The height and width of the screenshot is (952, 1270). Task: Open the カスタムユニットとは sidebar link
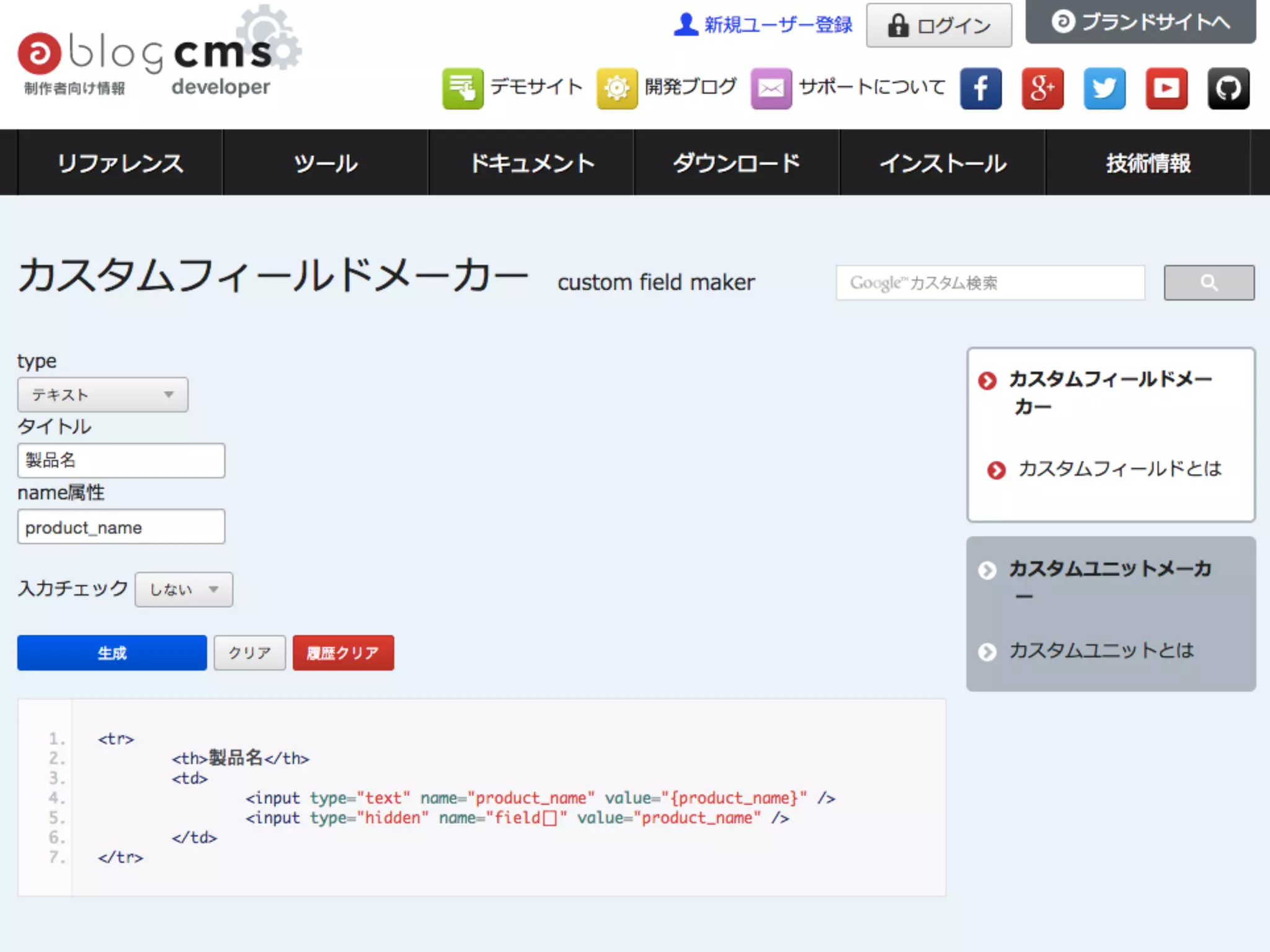click(1101, 651)
